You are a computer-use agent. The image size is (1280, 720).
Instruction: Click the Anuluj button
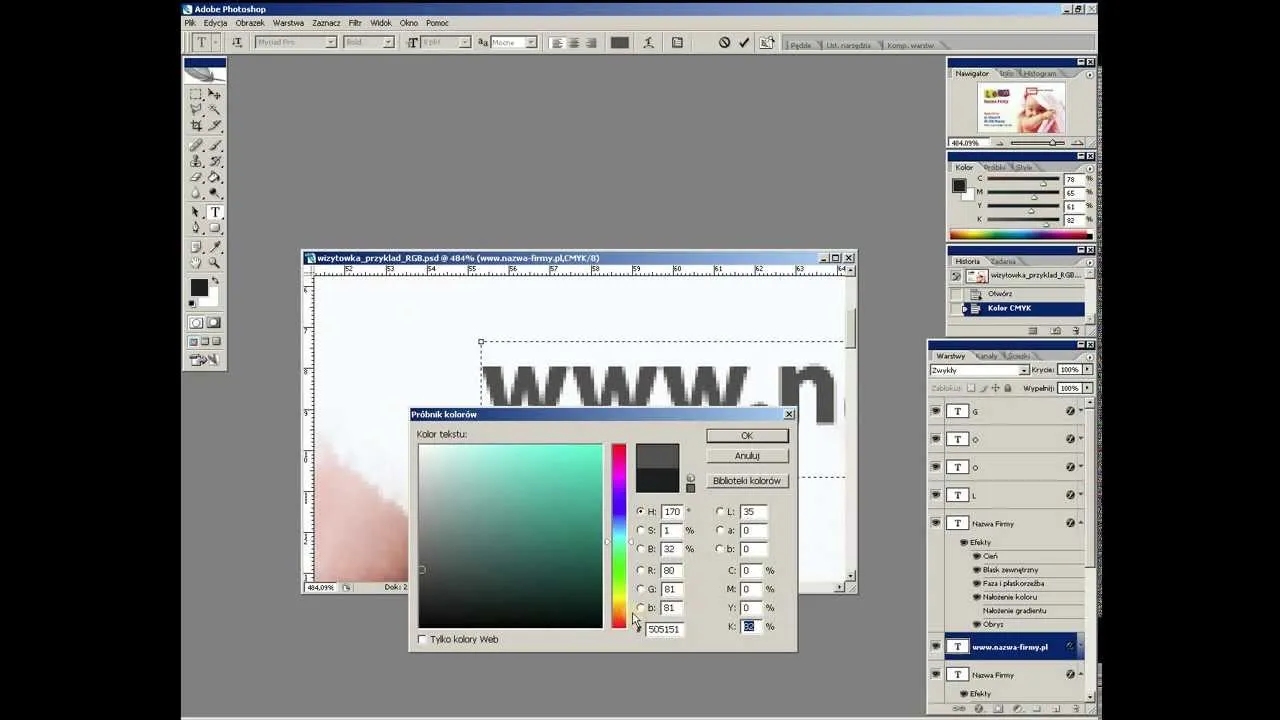tap(746, 455)
